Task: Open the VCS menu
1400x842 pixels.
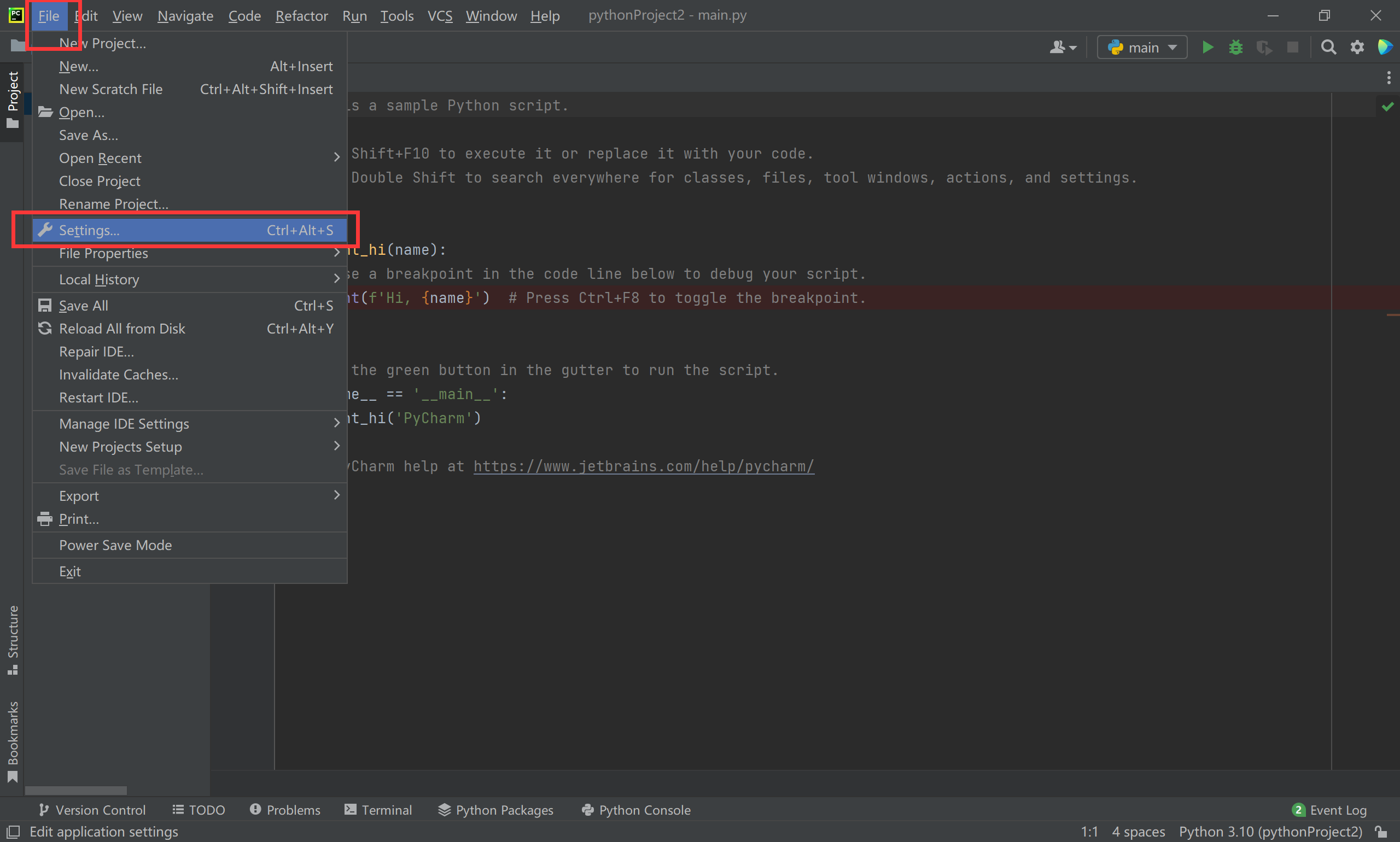Action: point(440,15)
